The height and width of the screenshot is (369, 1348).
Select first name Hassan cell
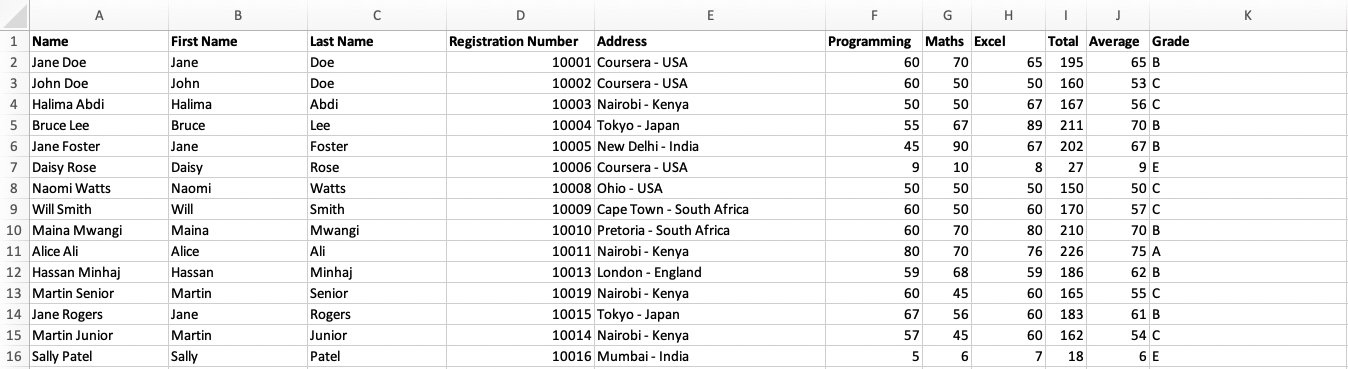pyautogui.click(x=238, y=272)
